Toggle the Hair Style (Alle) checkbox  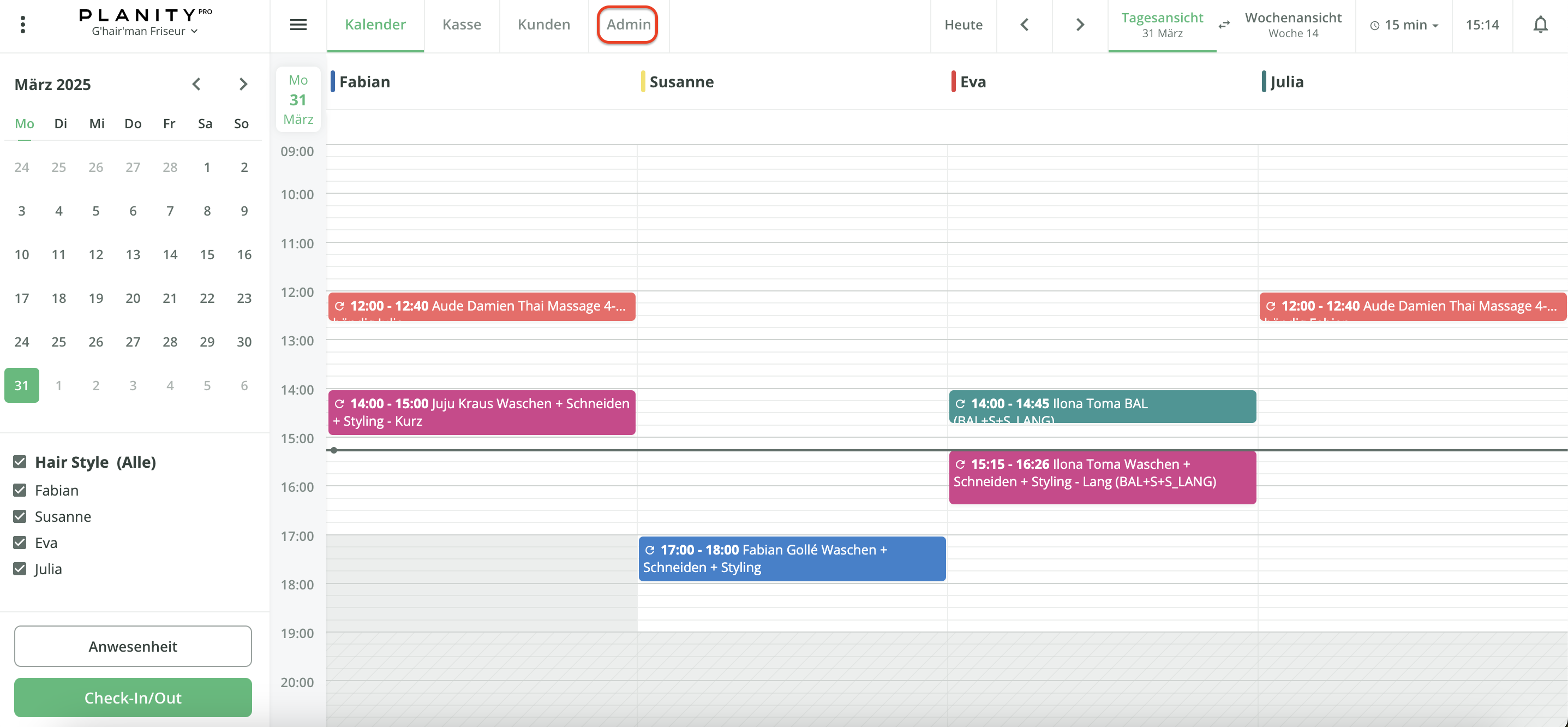[x=20, y=462]
